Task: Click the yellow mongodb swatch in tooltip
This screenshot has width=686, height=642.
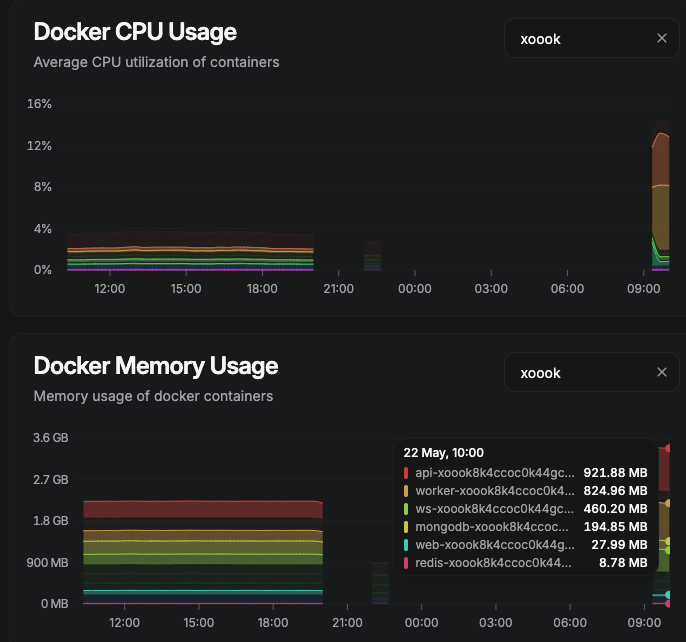Action: click(x=406, y=526)
